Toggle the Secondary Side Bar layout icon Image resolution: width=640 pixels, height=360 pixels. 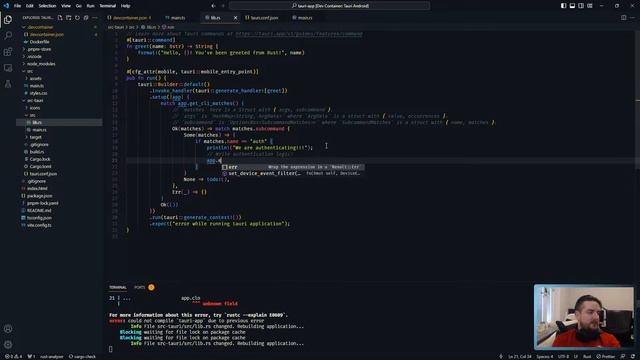click(x=581, y=6)
